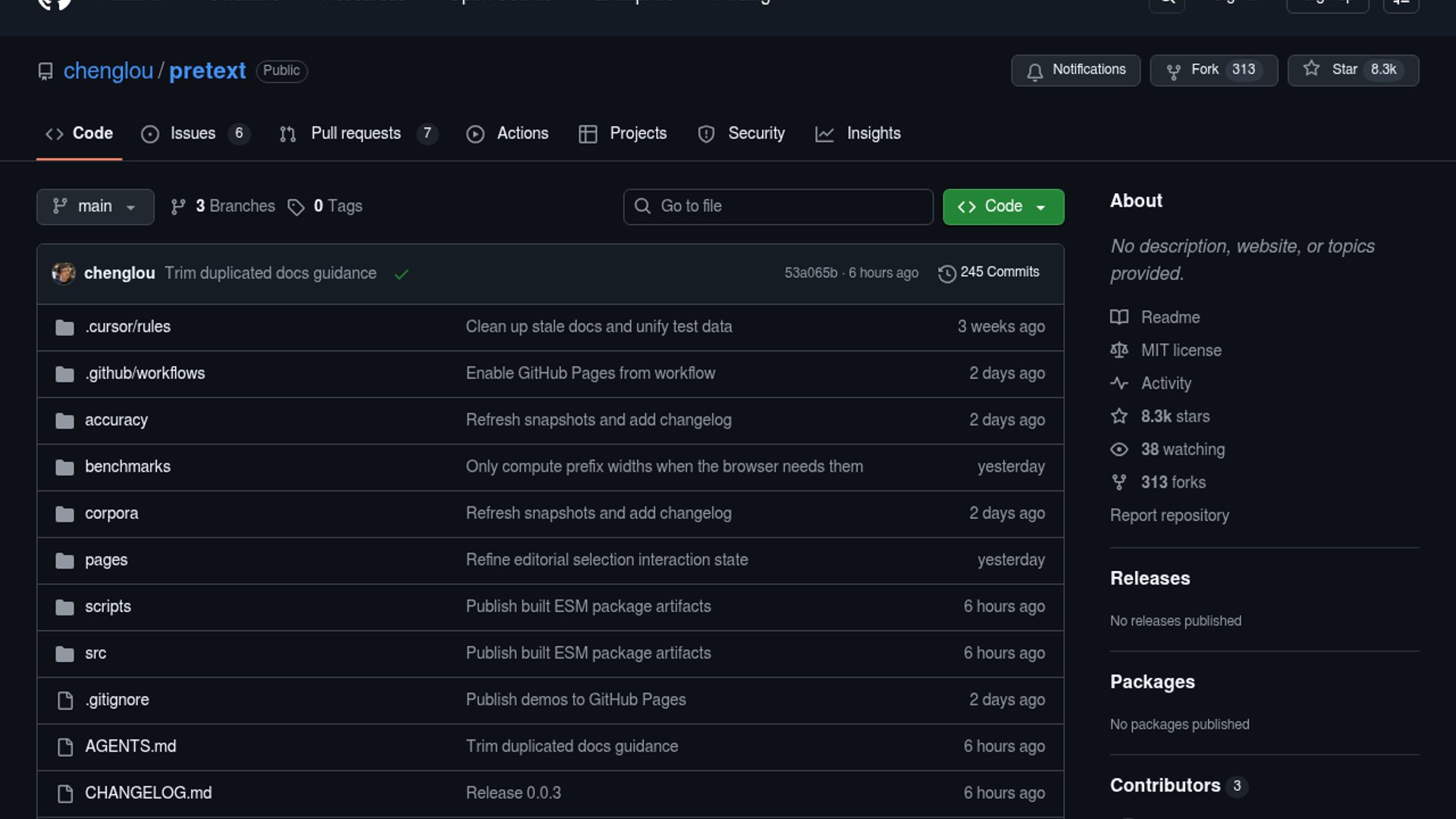Image resolution: width=1456 pixels, height=819 pixels.
Task: Click the chenglou avatar thumbnail
Action: (x=64, y=273)
